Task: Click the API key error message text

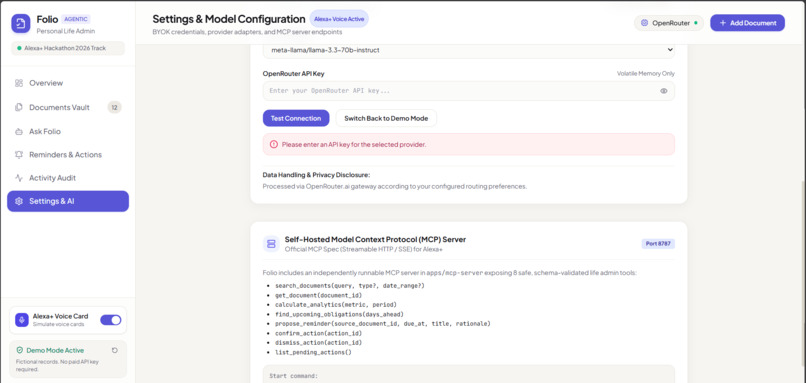Action: [x=354, y=144]
